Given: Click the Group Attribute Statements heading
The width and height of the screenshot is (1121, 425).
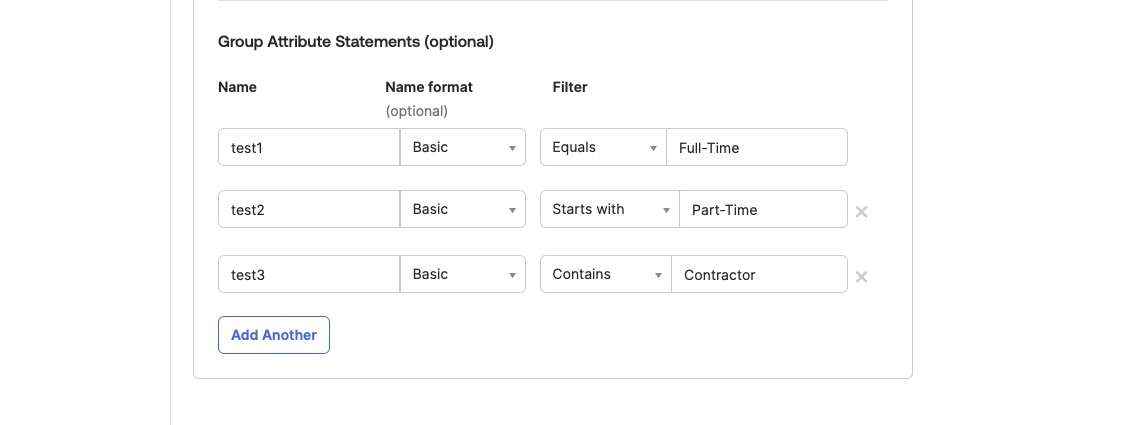Looking at the screenshot, I should click(x=356, y=42).
